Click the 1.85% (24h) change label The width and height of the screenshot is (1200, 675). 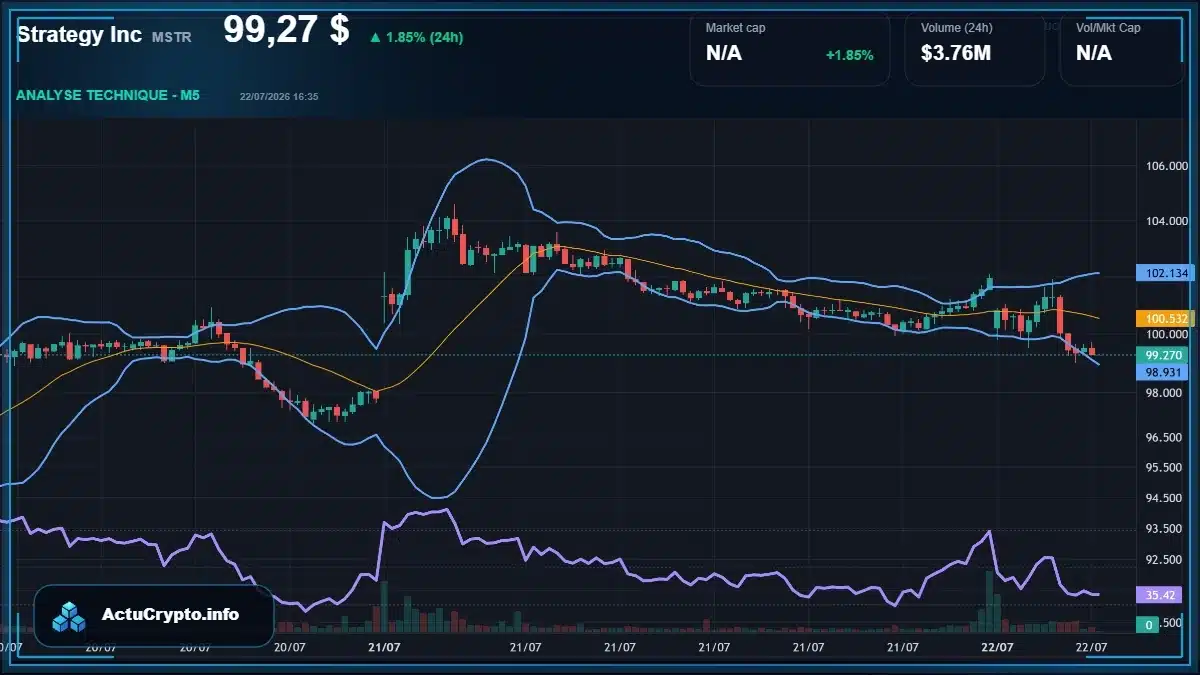point(424,38)
